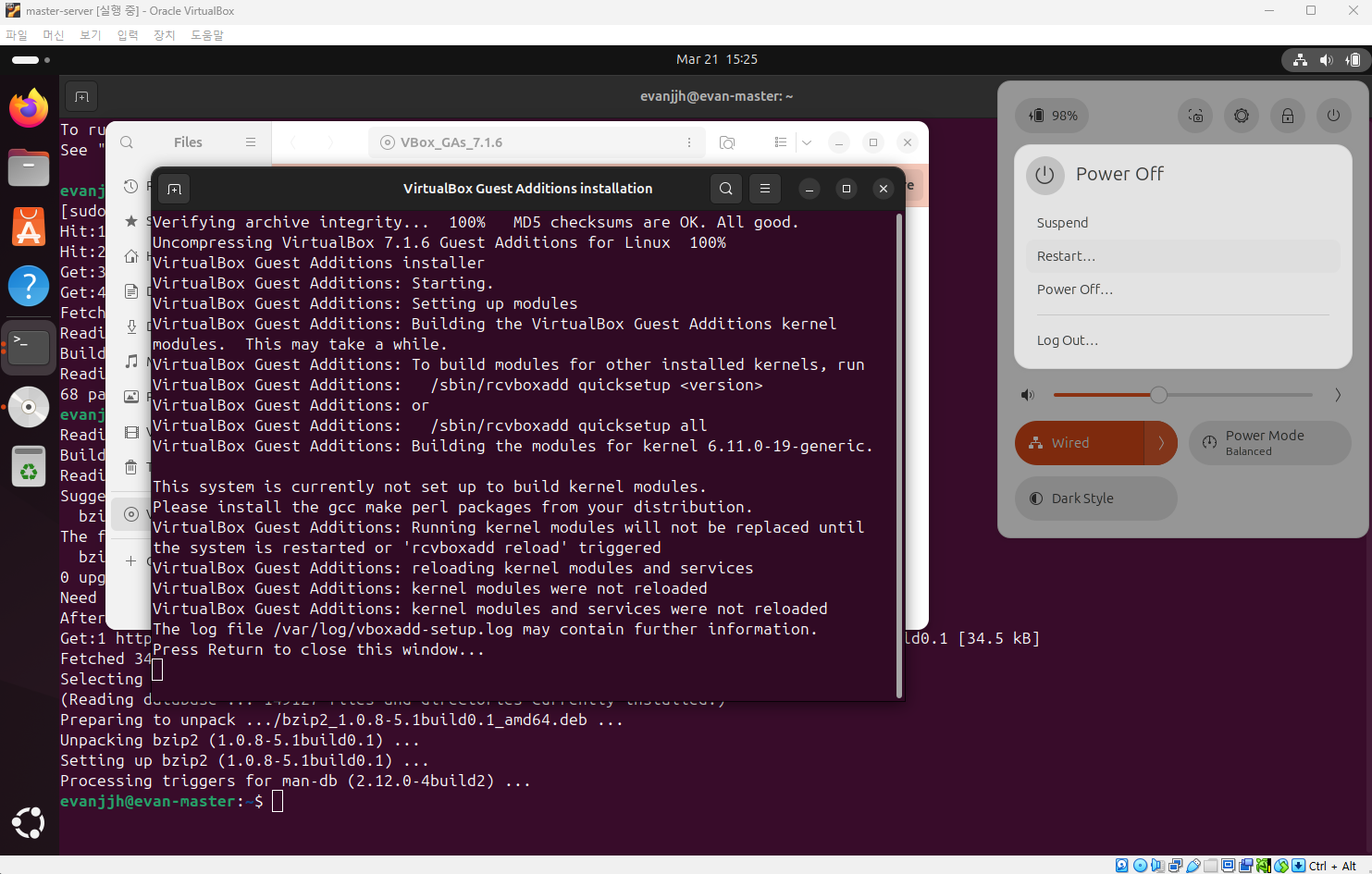1372x874 pixels.
Task: Open the Help icon in the dock
Action: [29, 286]
